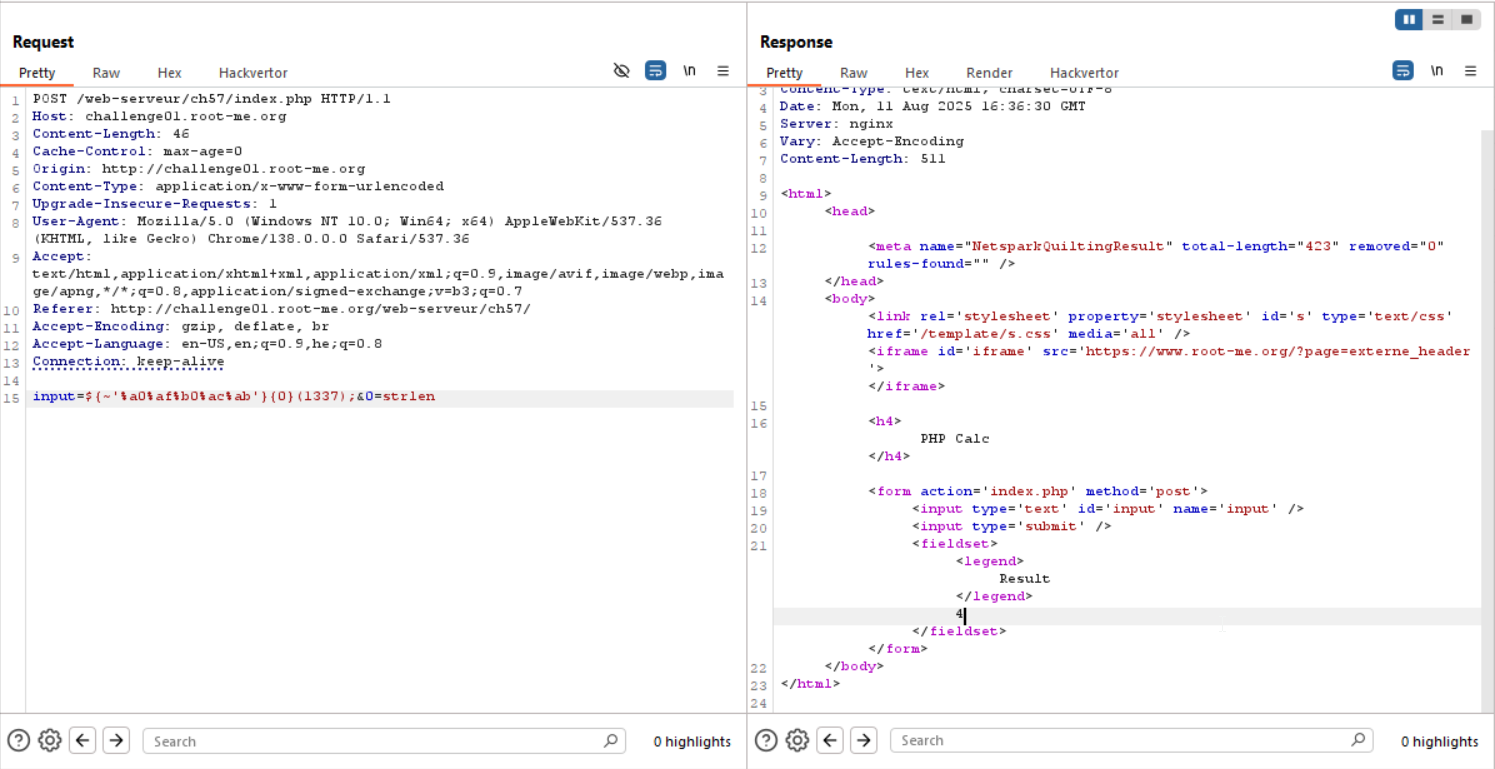Toggle hide non-printable characters icon in Request
The image size is (1495, 769).
[x=621, y=71]
